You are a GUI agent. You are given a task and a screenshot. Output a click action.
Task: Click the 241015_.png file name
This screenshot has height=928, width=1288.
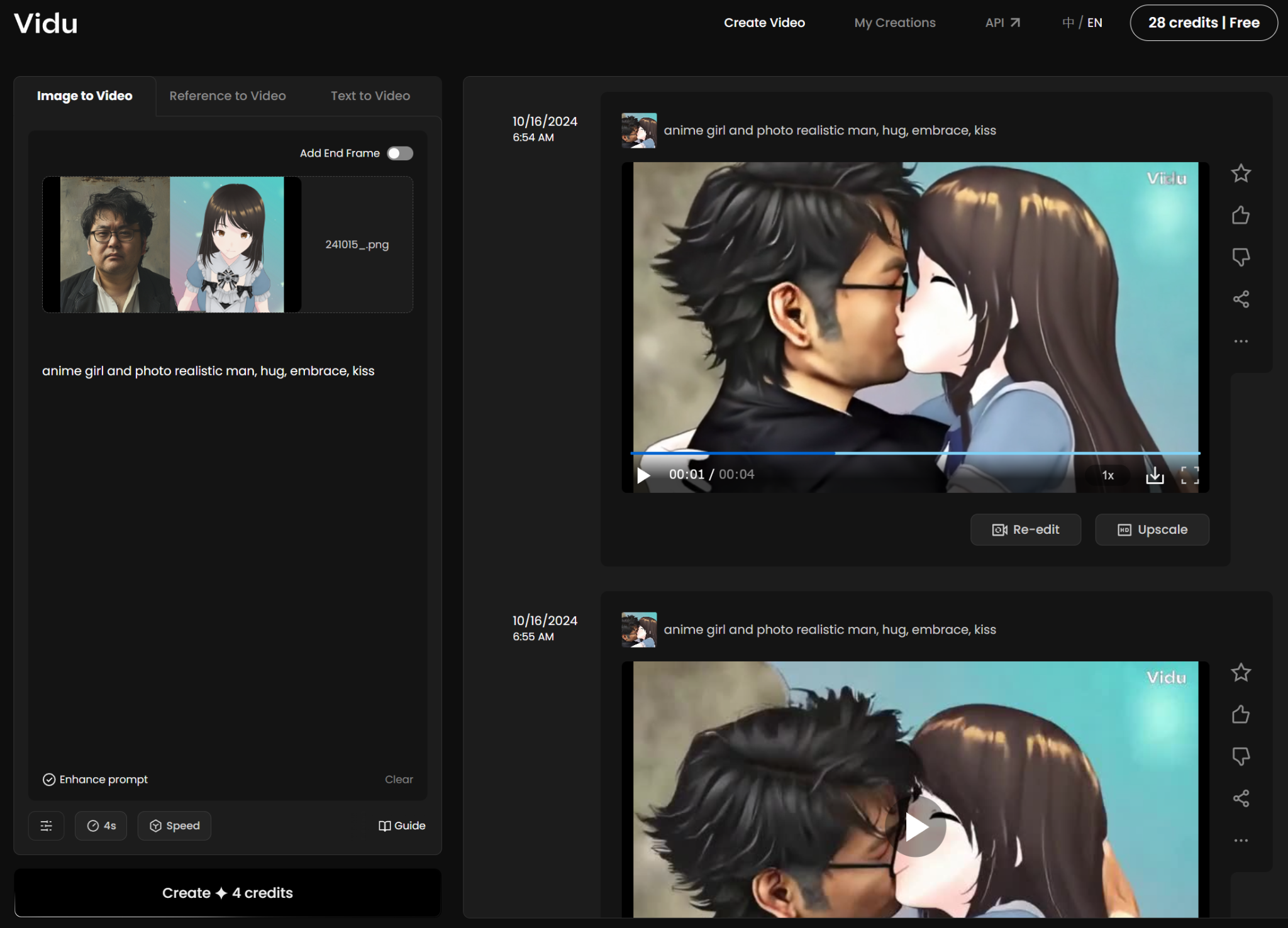coord(357,245)
